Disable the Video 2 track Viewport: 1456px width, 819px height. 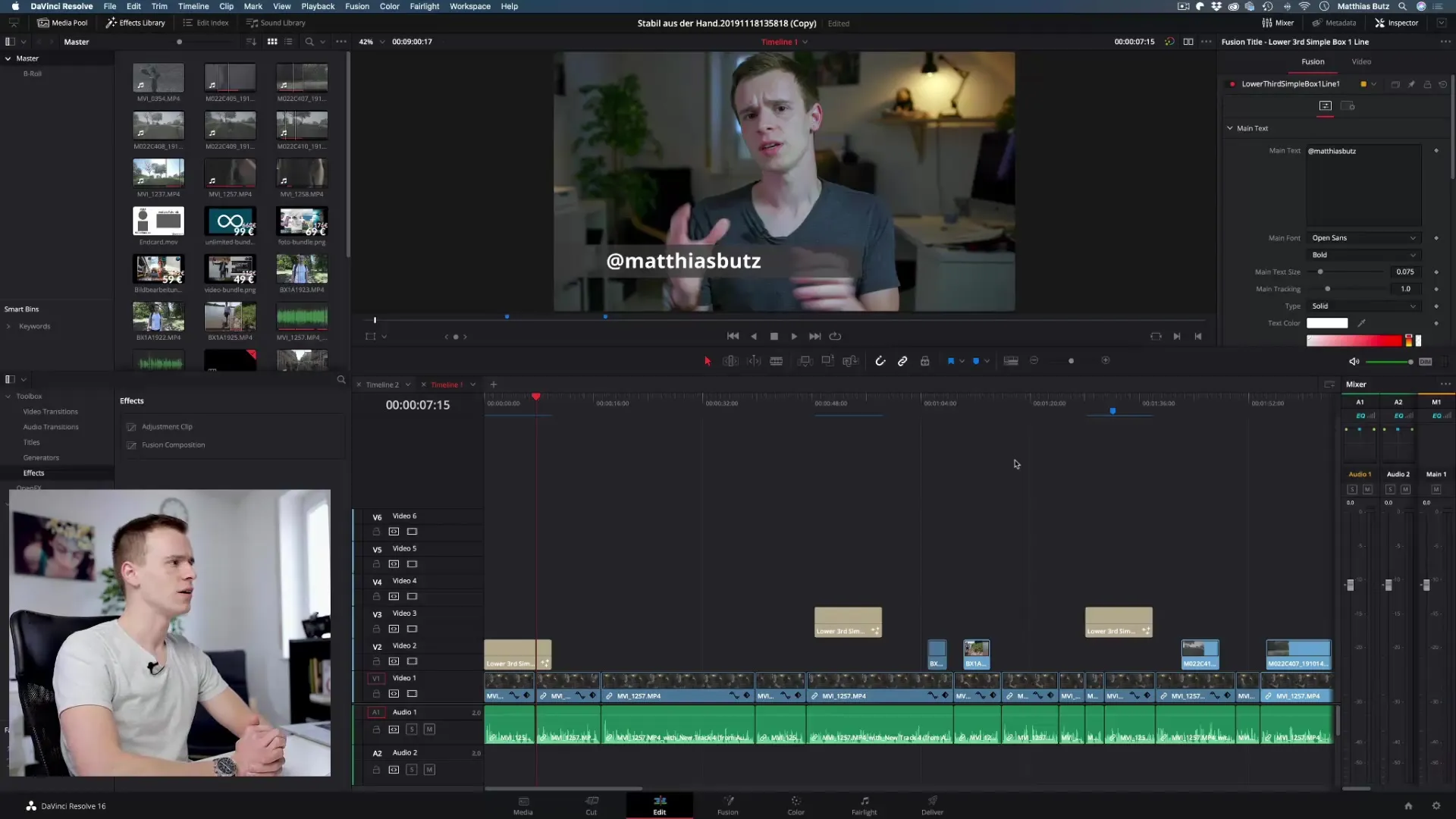412,661
